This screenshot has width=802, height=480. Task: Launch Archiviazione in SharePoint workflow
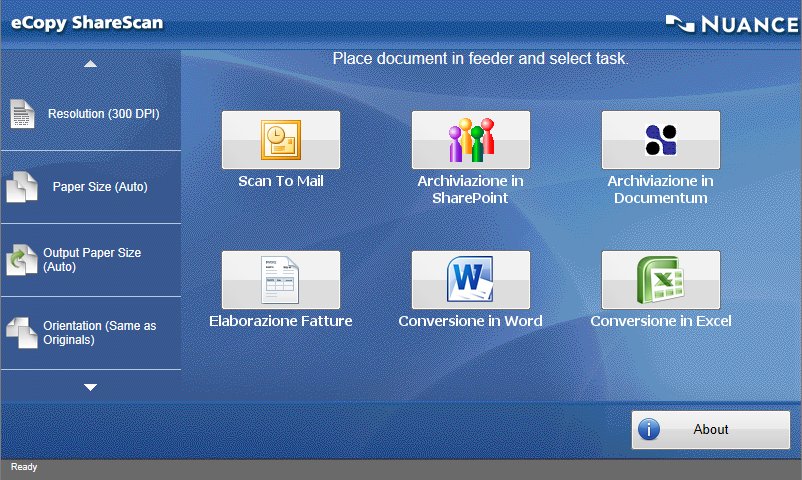pos(471,140)
